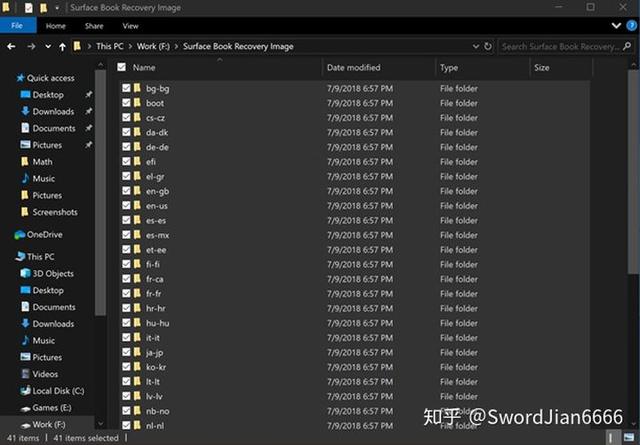Viewport: 640px width, 445px height.
Task: Refresh the current folder view
Action: pyautogui.click(x=488, y=47)
